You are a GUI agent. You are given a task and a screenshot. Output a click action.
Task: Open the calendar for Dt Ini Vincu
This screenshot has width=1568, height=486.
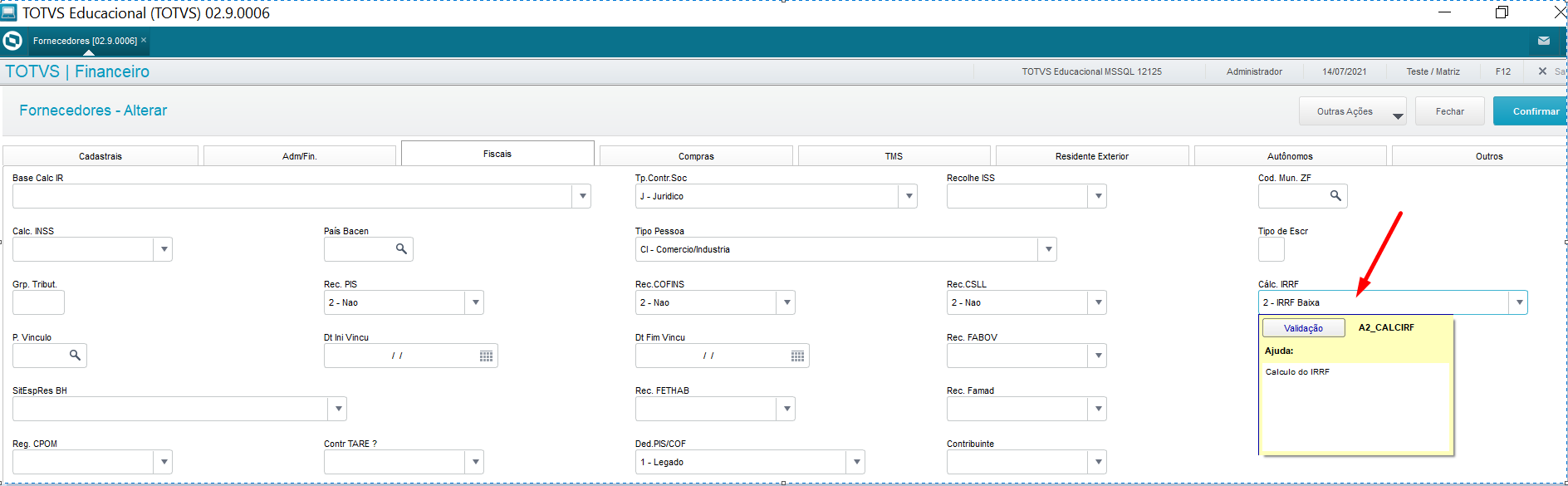click(x=487, y=356)
